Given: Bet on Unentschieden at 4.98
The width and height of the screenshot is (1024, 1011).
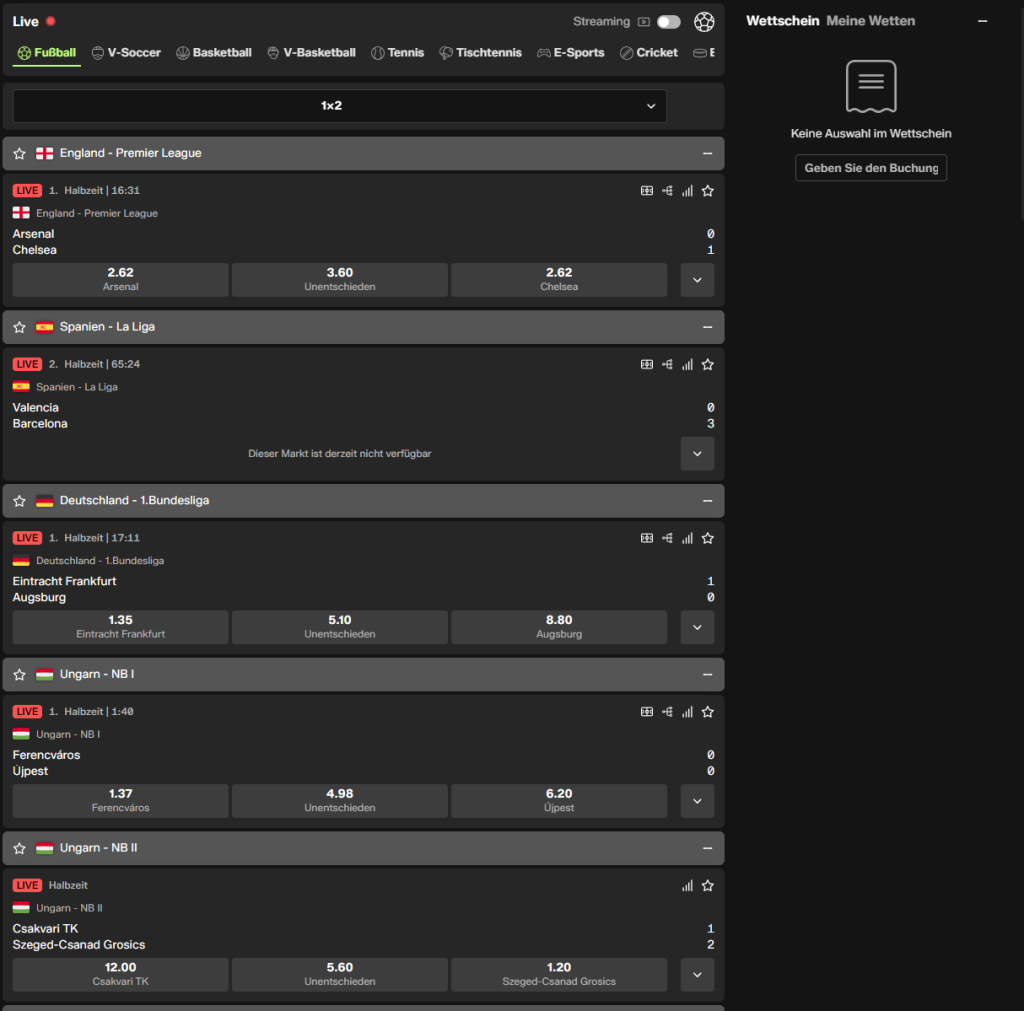Looking at the screenshot, I should click(x=340, y=801).
